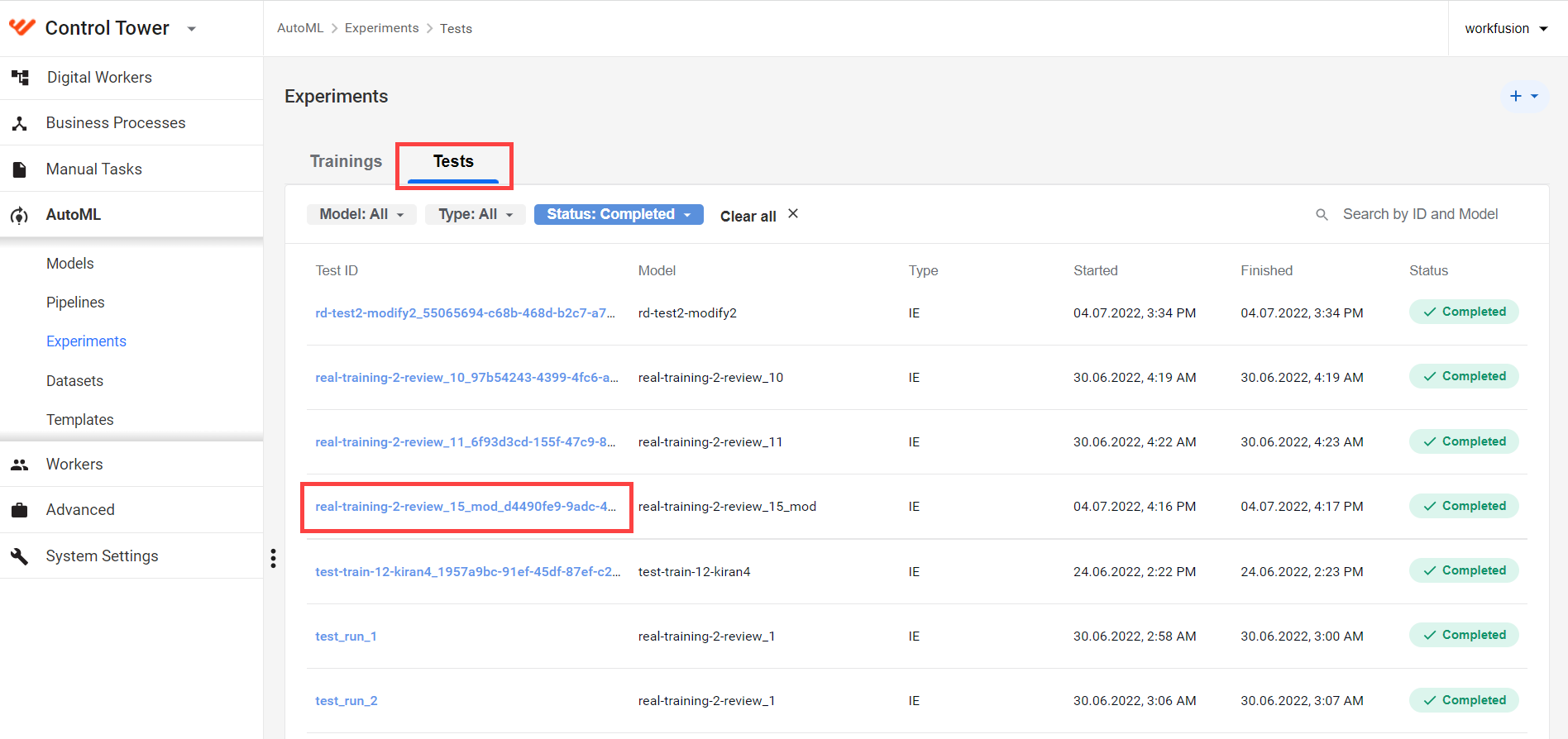1568x739 pixels.
Task: Open the Model: All filter dropdown
Action: click(x=361, y=214)
